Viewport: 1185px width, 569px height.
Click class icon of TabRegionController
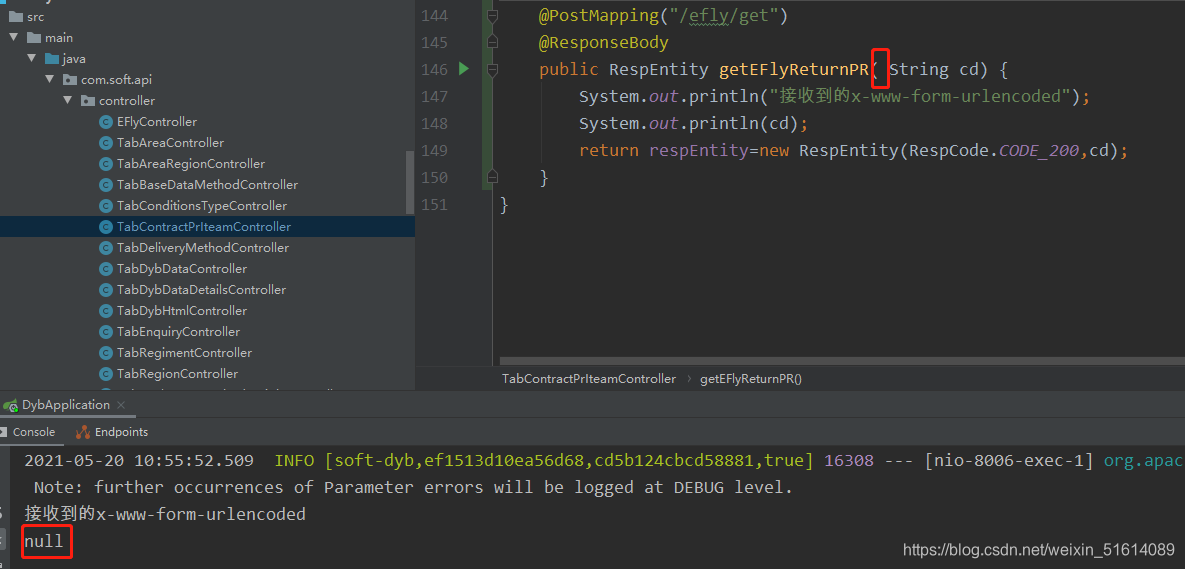tap(106, 374)
